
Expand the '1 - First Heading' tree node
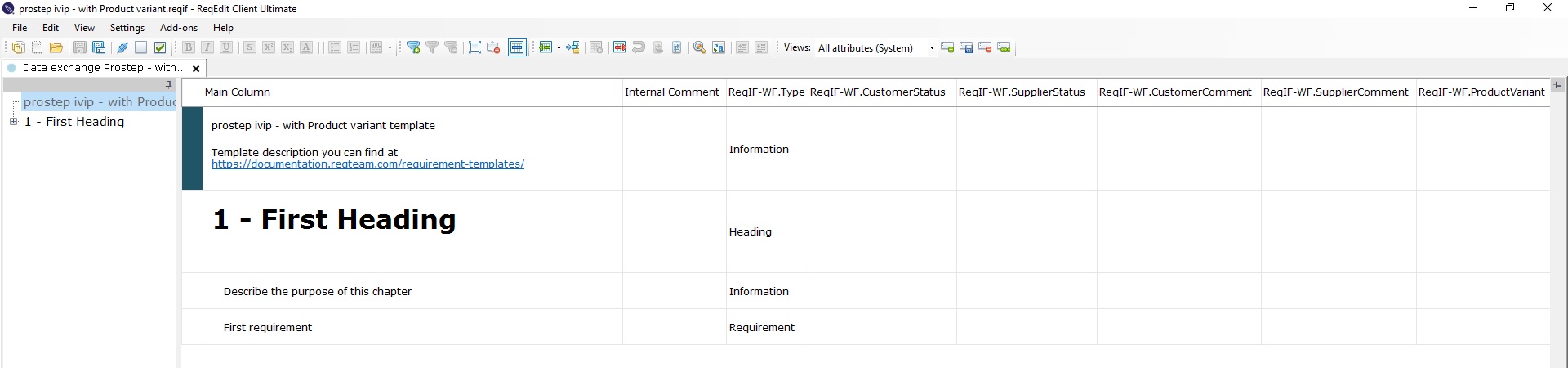pos(13,122)
